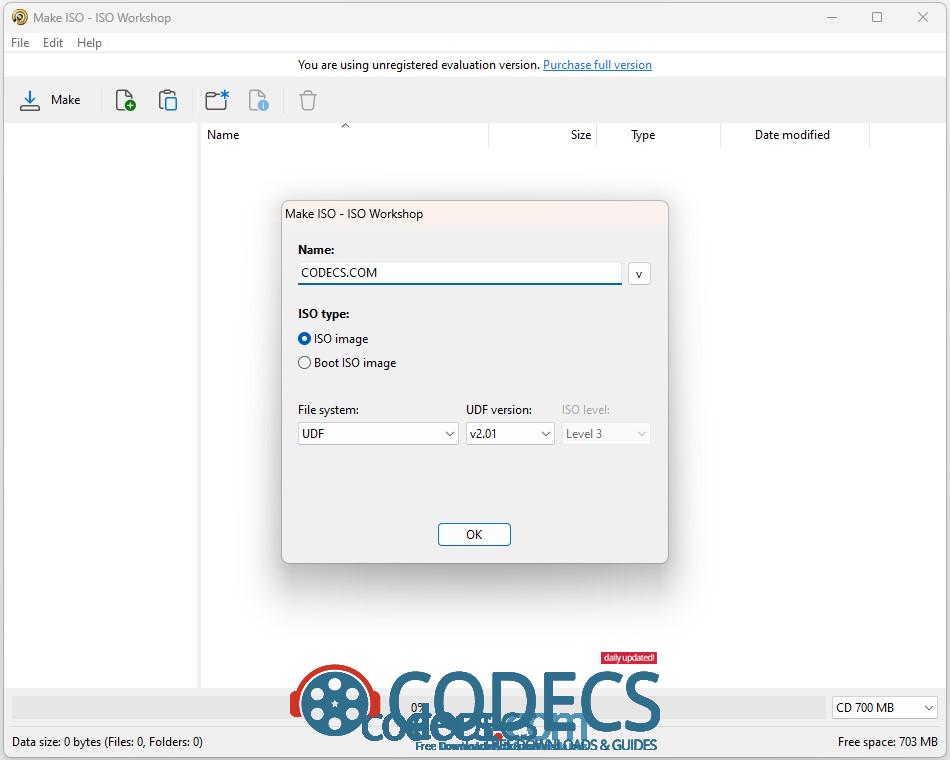The height and width of the screenshot is (760, 950).
Task: Follow the Purchase full version link
Action: coord(597,65)
